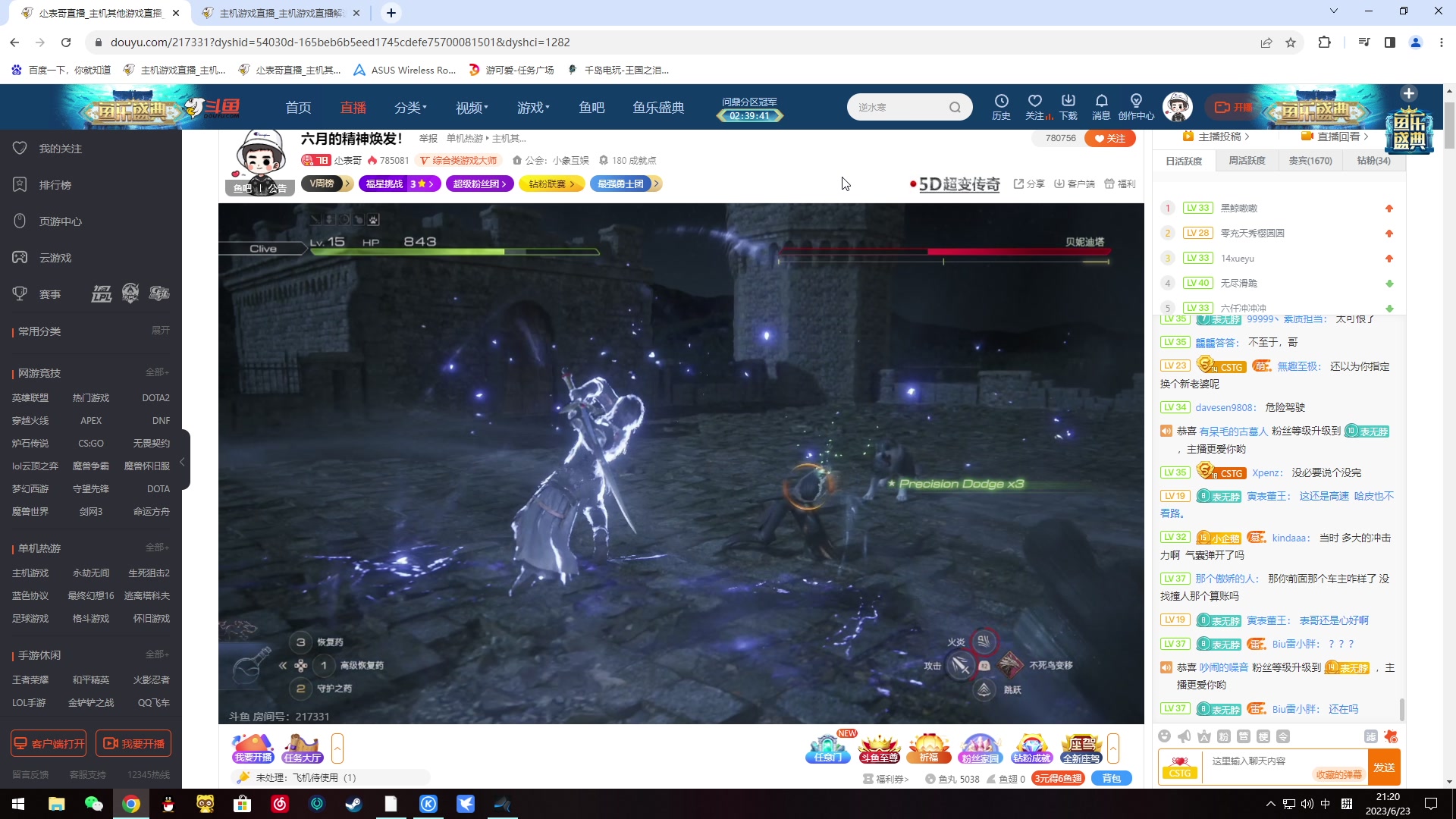The width and height of the screenshot is (1456, 819).
Task: Expand all 手游休闲 categories
Action: pos(158,654)
